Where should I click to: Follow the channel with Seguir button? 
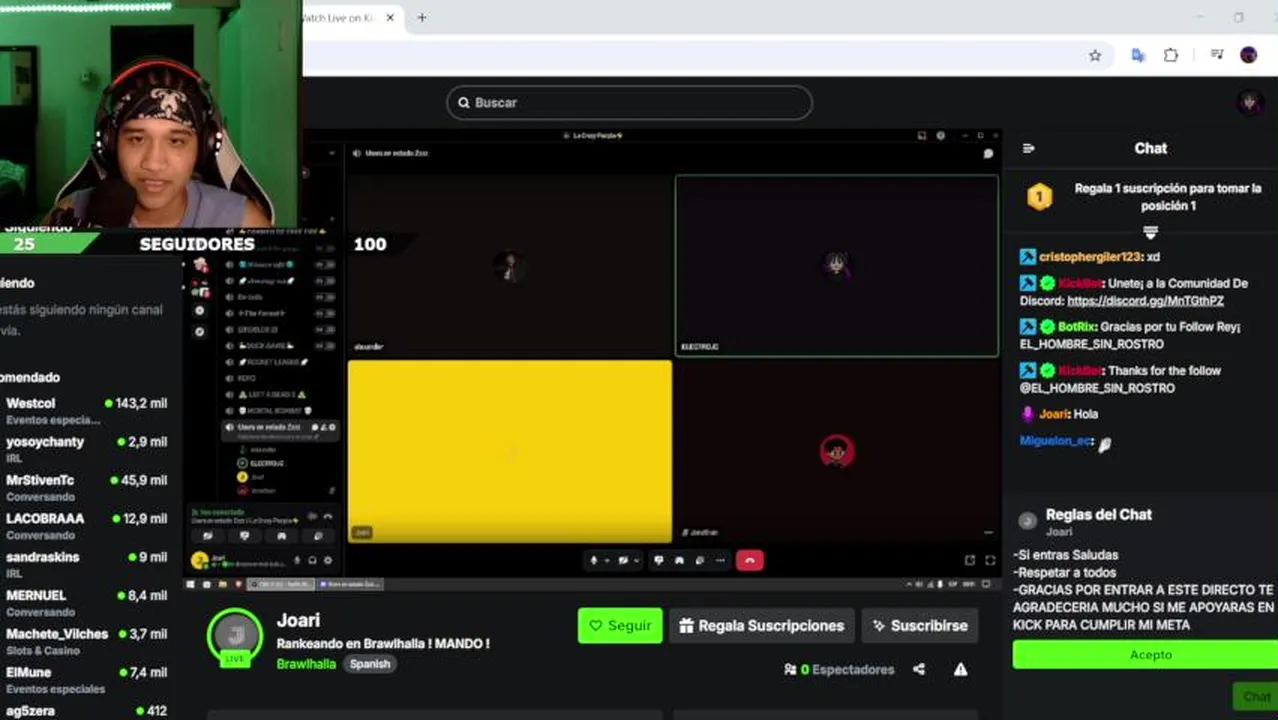click(620, 625)
